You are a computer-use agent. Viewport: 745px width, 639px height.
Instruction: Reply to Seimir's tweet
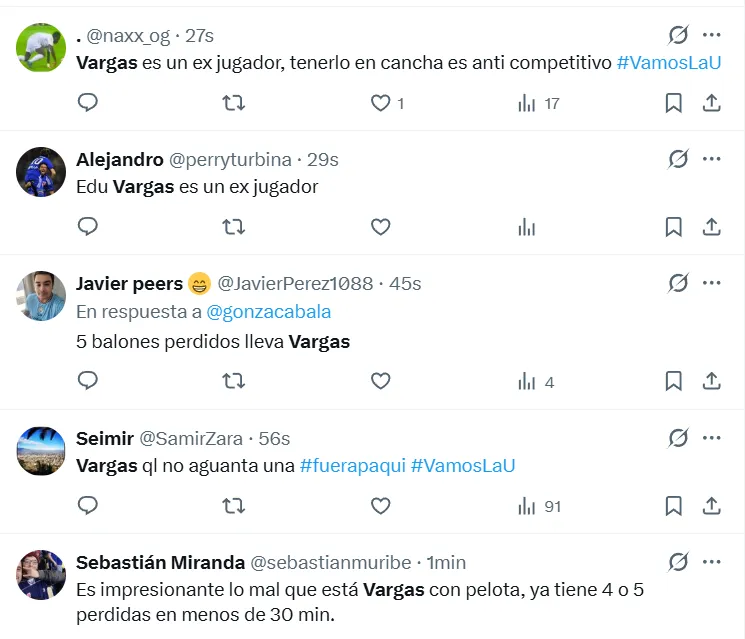click(88, 506)
